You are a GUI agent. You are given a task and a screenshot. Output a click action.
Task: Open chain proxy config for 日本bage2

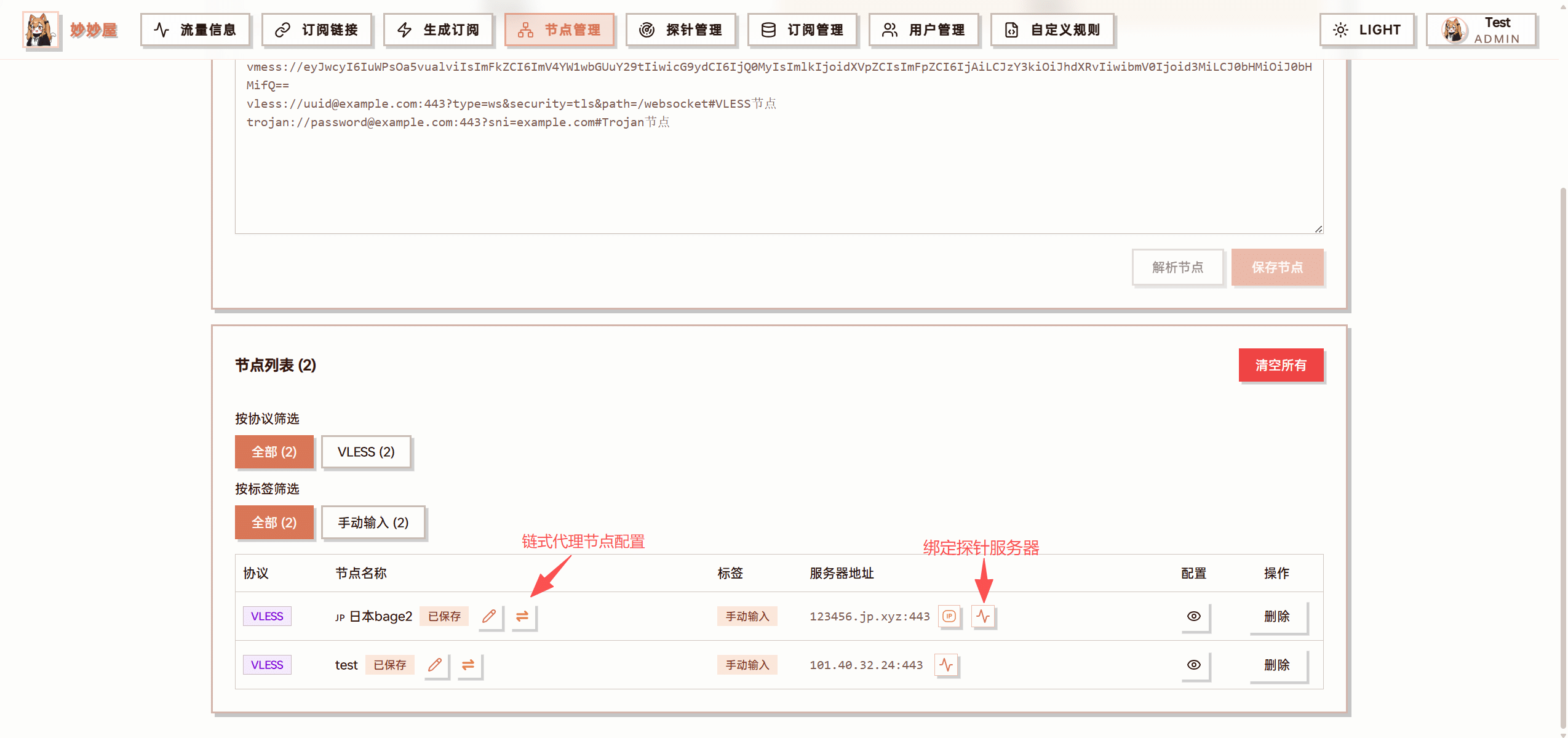click(522, 616)
